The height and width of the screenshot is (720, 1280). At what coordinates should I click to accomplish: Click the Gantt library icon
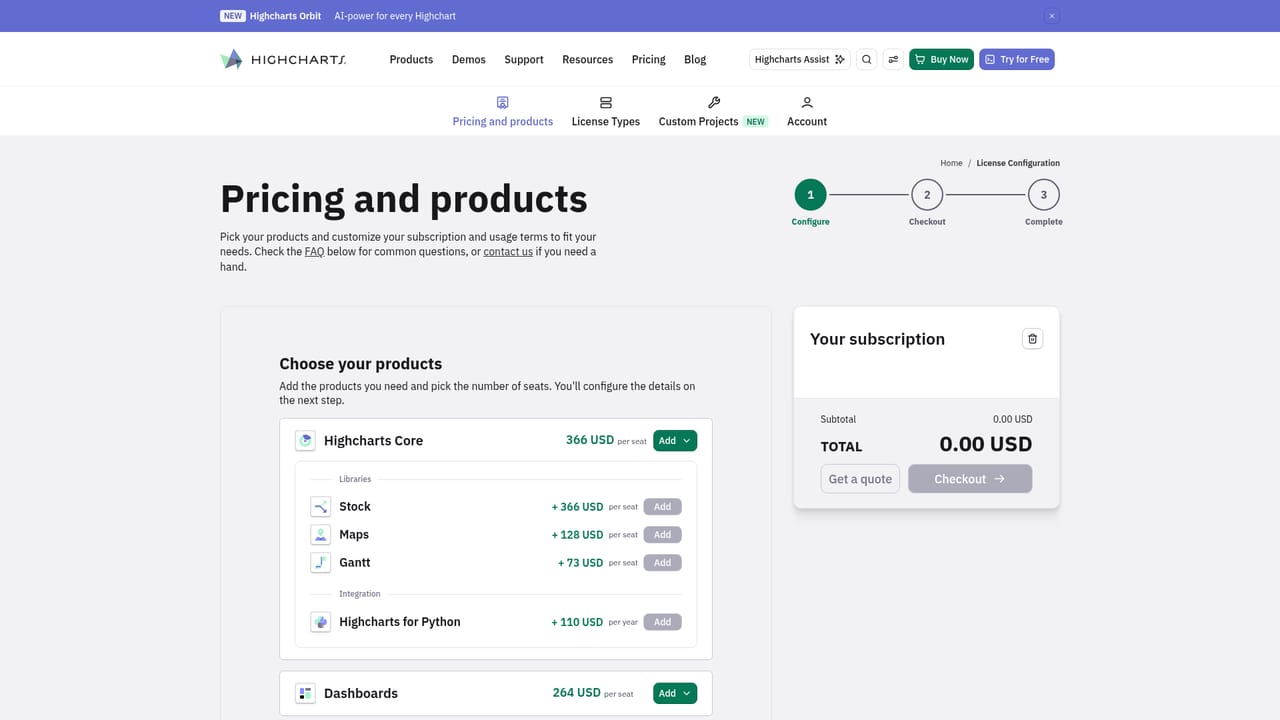[320, 563]
